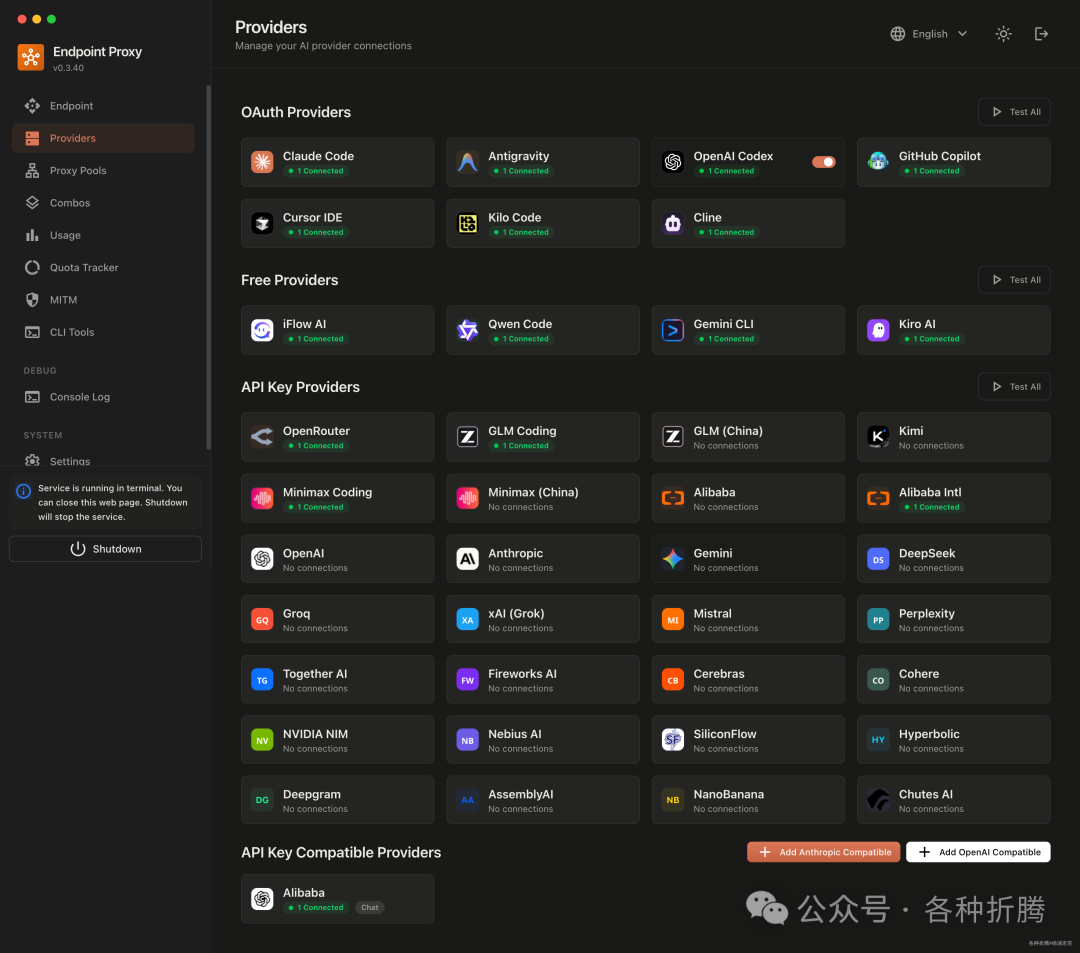Test all API Key Providers
The height and width of the screenshot is (953, 1080).
[x=1014, y=386]
